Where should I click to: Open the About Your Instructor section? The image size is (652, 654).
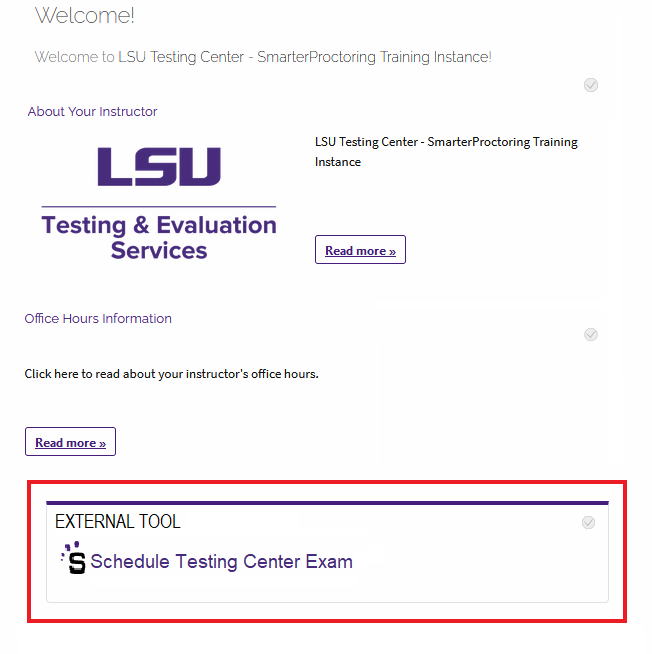point(92,112)
